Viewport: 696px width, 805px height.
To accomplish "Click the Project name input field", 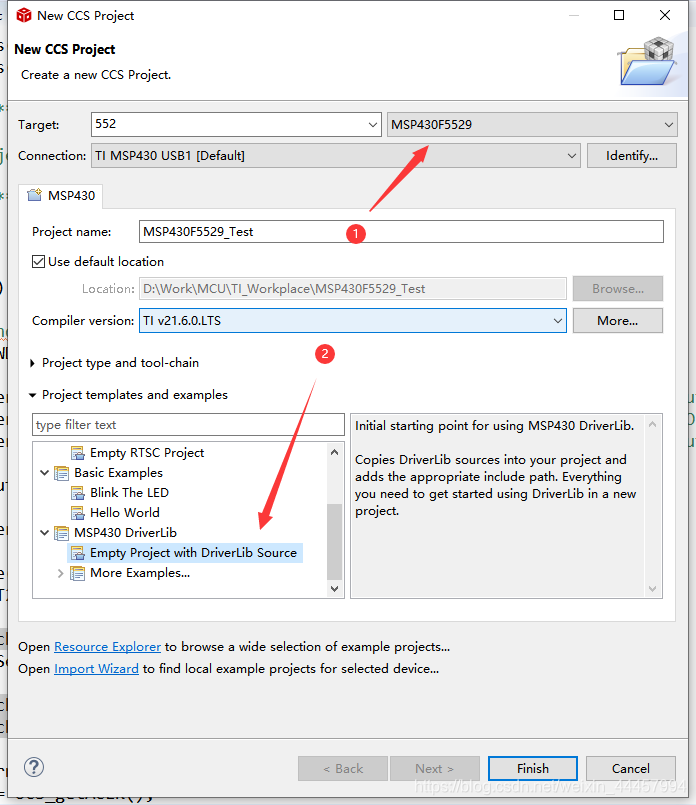I will 401,232.
